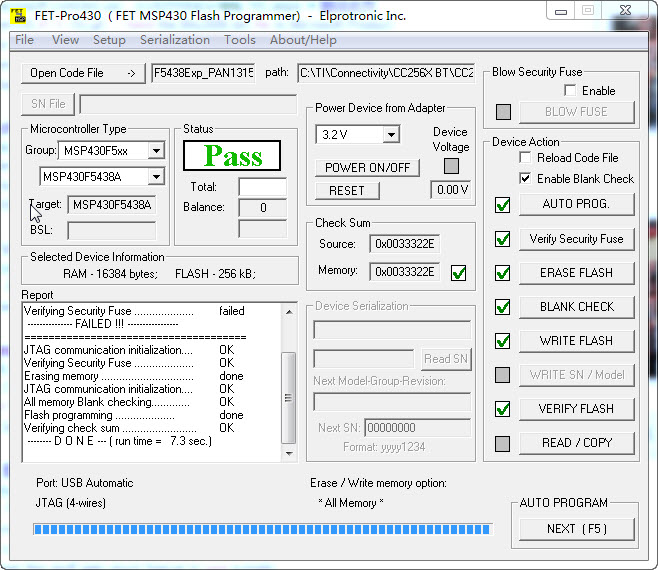Click the WRITE FLASH button
The image size is (658, 570).
point(576,341)
